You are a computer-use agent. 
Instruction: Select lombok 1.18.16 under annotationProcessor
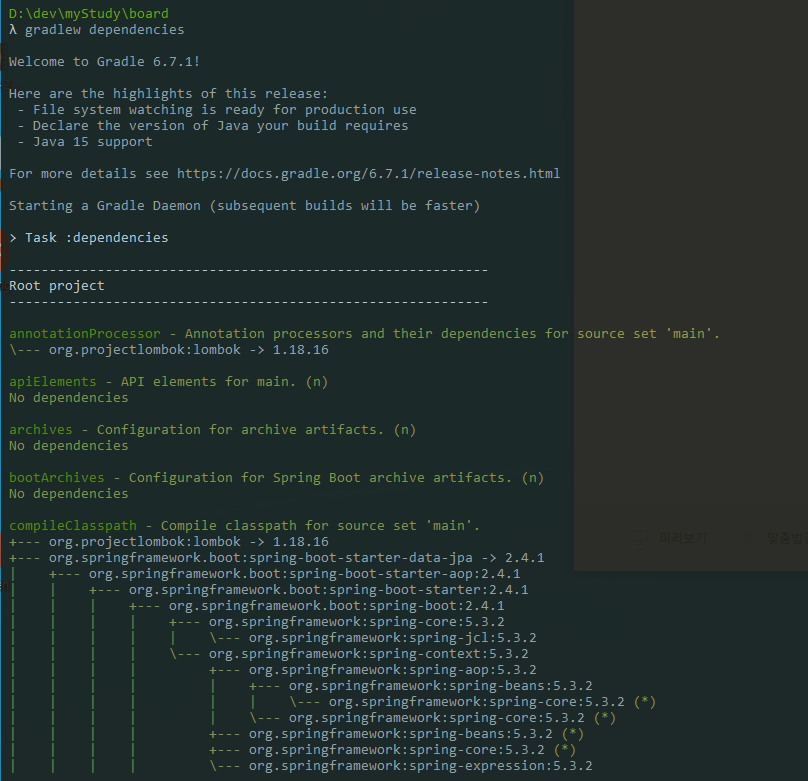(189, 350)
